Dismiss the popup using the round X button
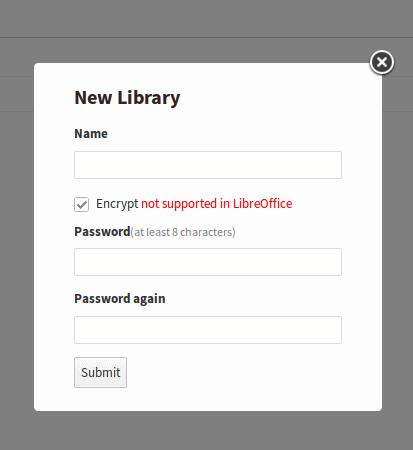 [382, 62]
